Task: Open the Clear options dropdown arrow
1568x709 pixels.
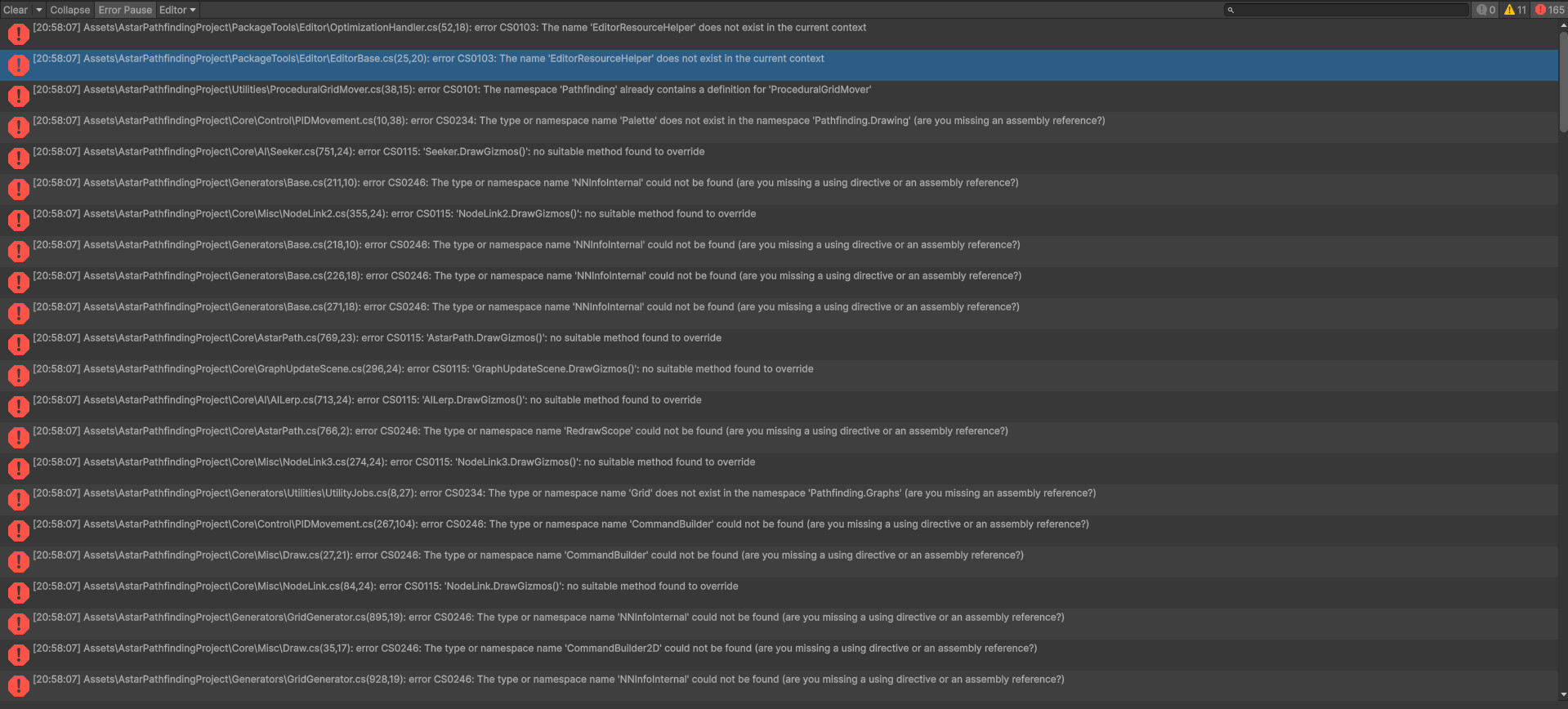Action: [x=38, y=10]
